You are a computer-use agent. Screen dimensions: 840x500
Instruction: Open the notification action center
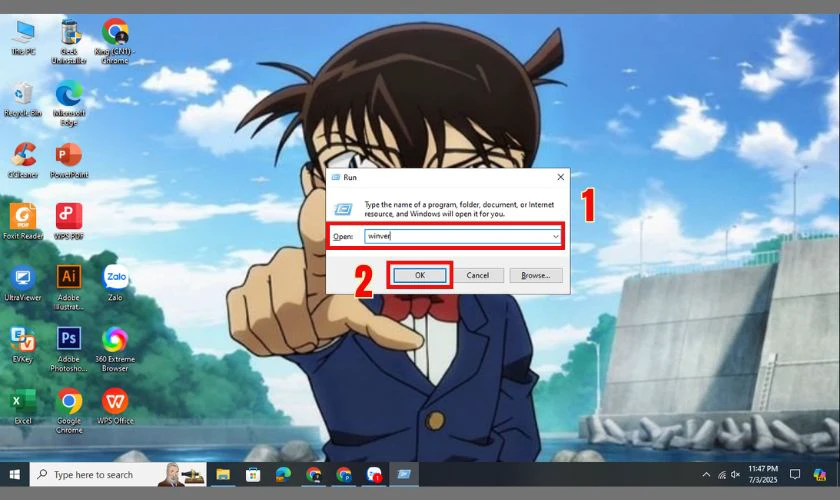795,474
